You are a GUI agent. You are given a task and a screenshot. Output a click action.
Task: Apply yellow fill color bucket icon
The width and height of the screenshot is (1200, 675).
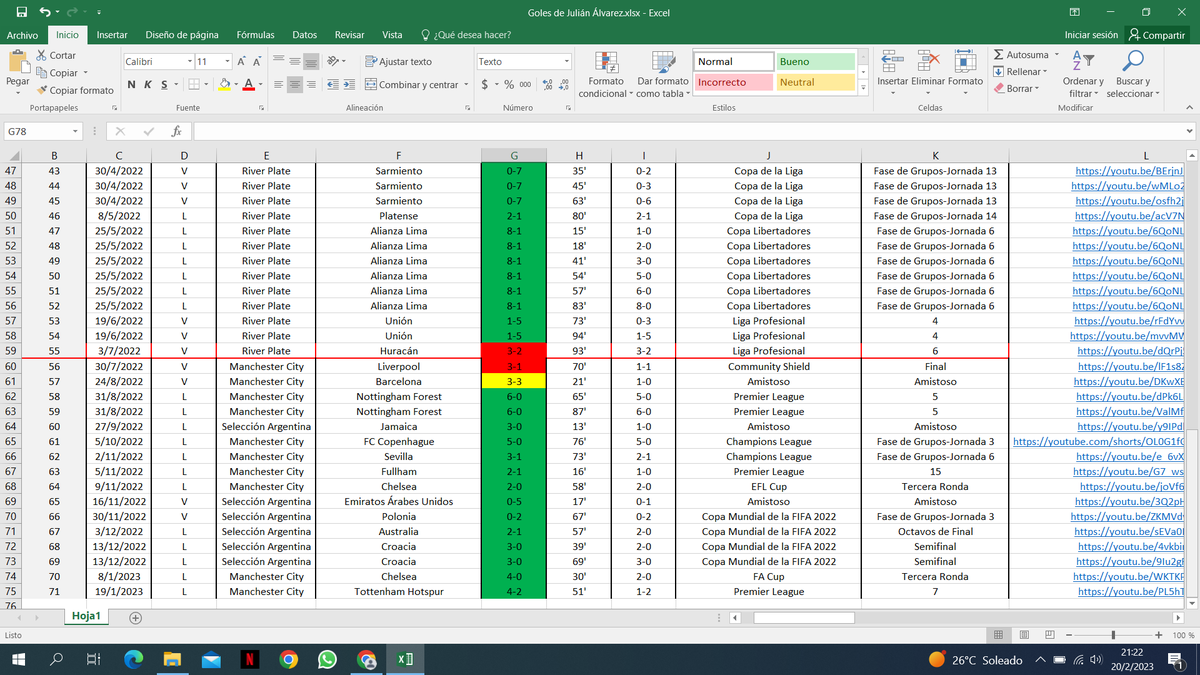224,85
